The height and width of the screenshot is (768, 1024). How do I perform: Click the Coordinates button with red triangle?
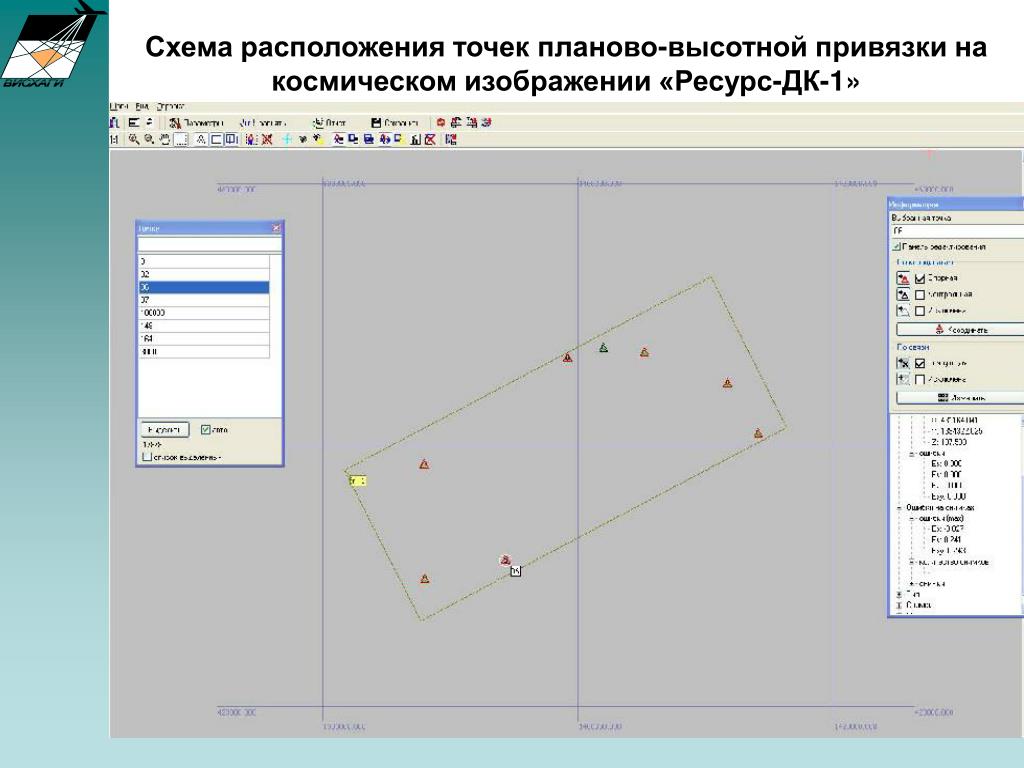tap(960, 330)
